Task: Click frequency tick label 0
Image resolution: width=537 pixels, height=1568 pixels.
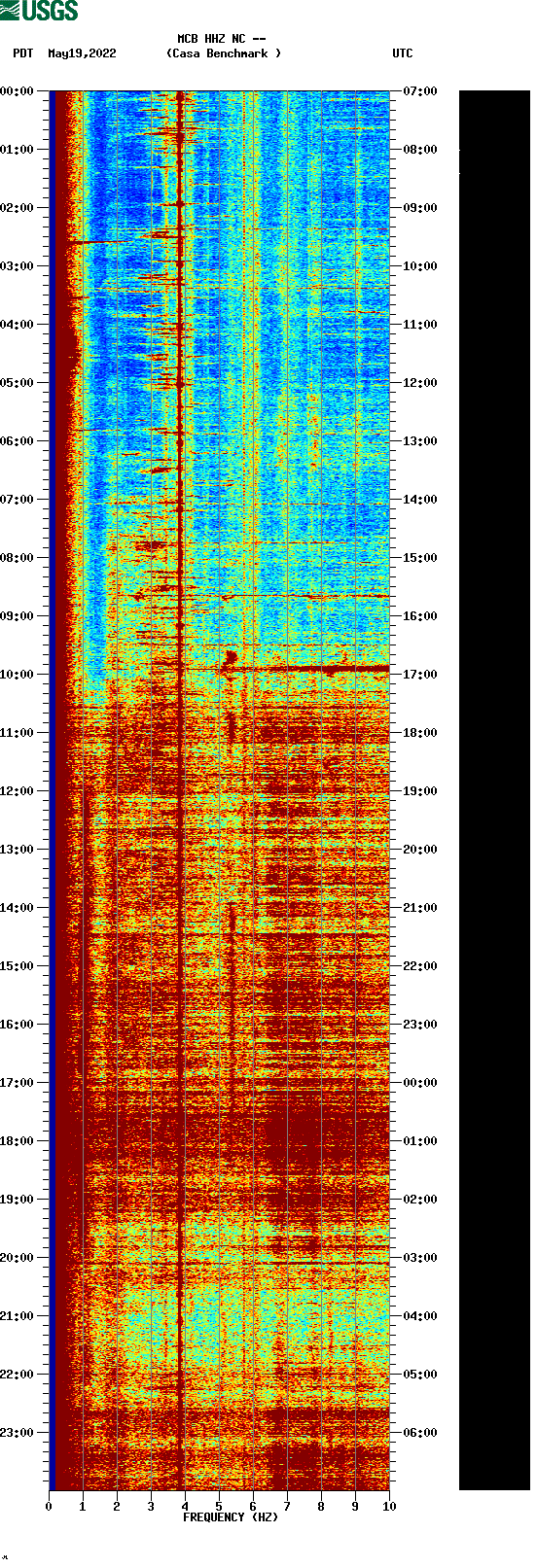Action: point(49,1507)
